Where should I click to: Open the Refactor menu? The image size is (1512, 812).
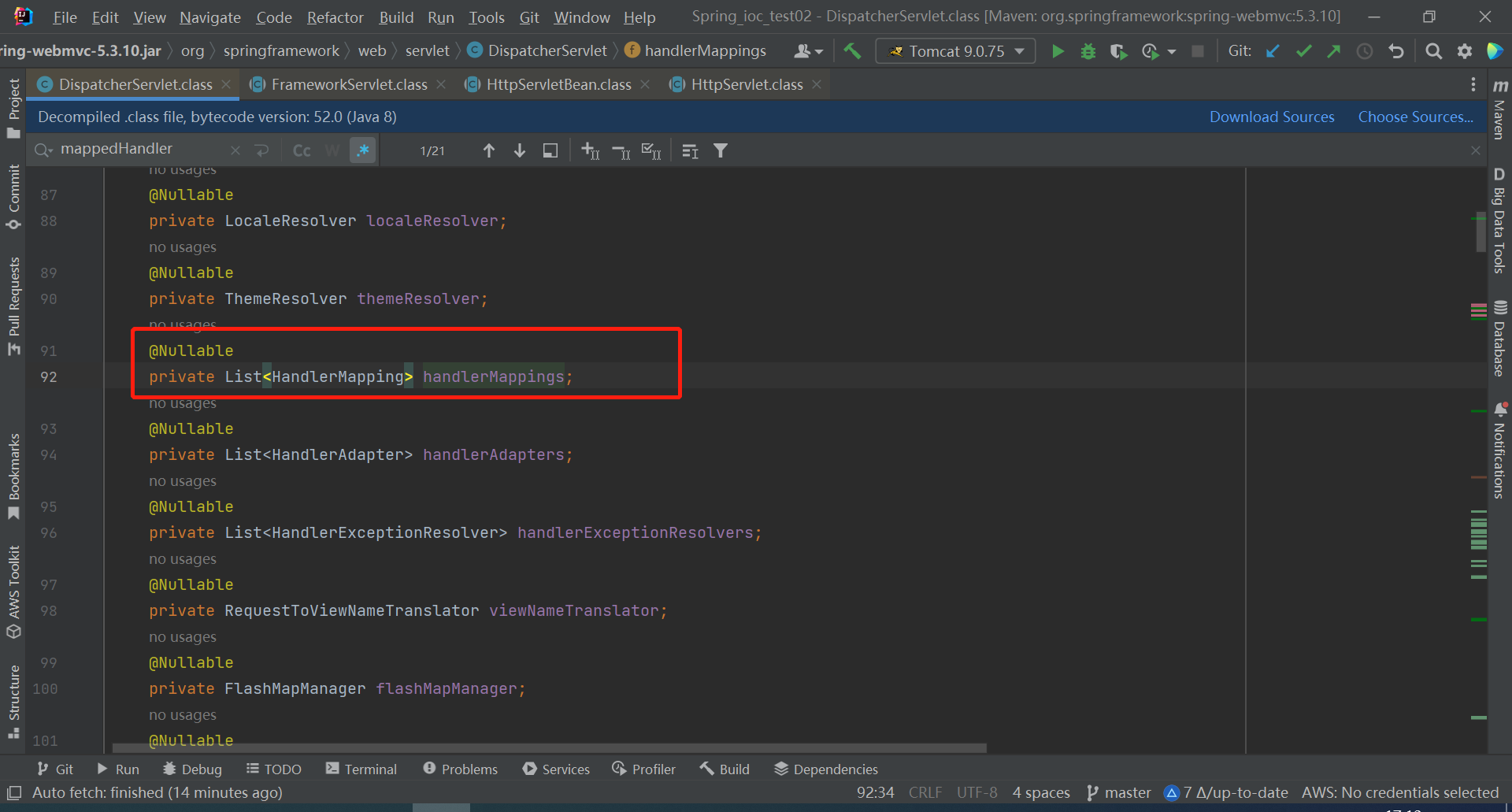tap(335, 17)
